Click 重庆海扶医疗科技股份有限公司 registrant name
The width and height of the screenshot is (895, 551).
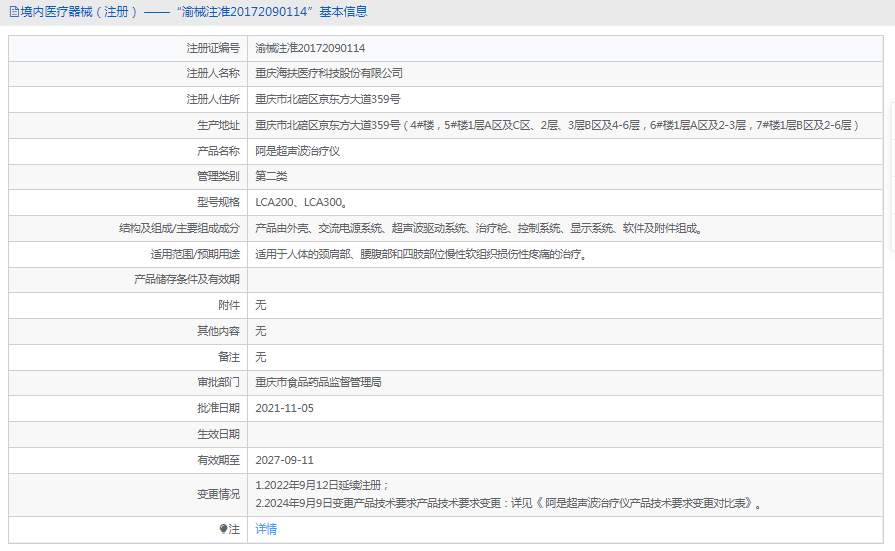[329, 73]
